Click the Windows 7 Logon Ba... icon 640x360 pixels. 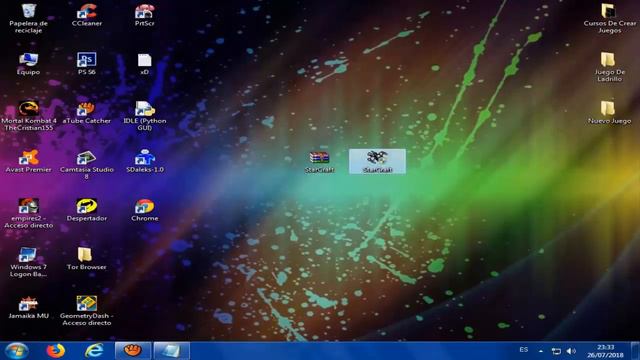click(29, 262)
